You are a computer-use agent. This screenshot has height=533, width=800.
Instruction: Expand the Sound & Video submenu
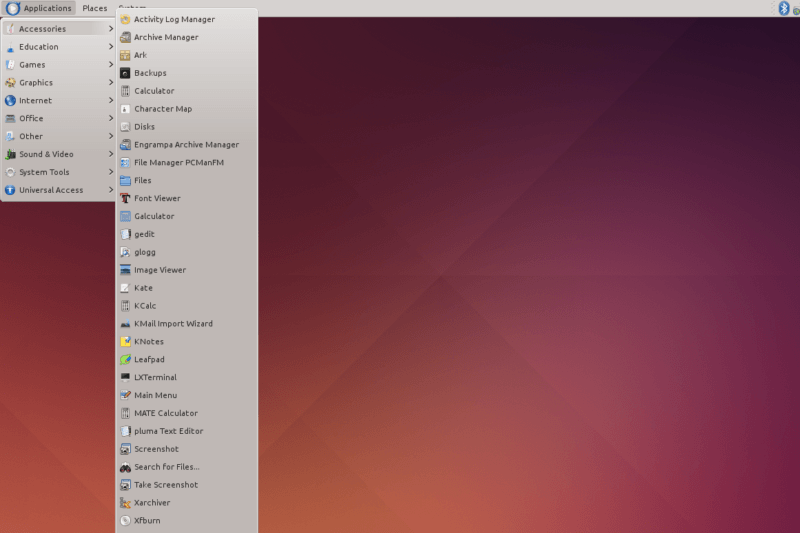point(58,154)
